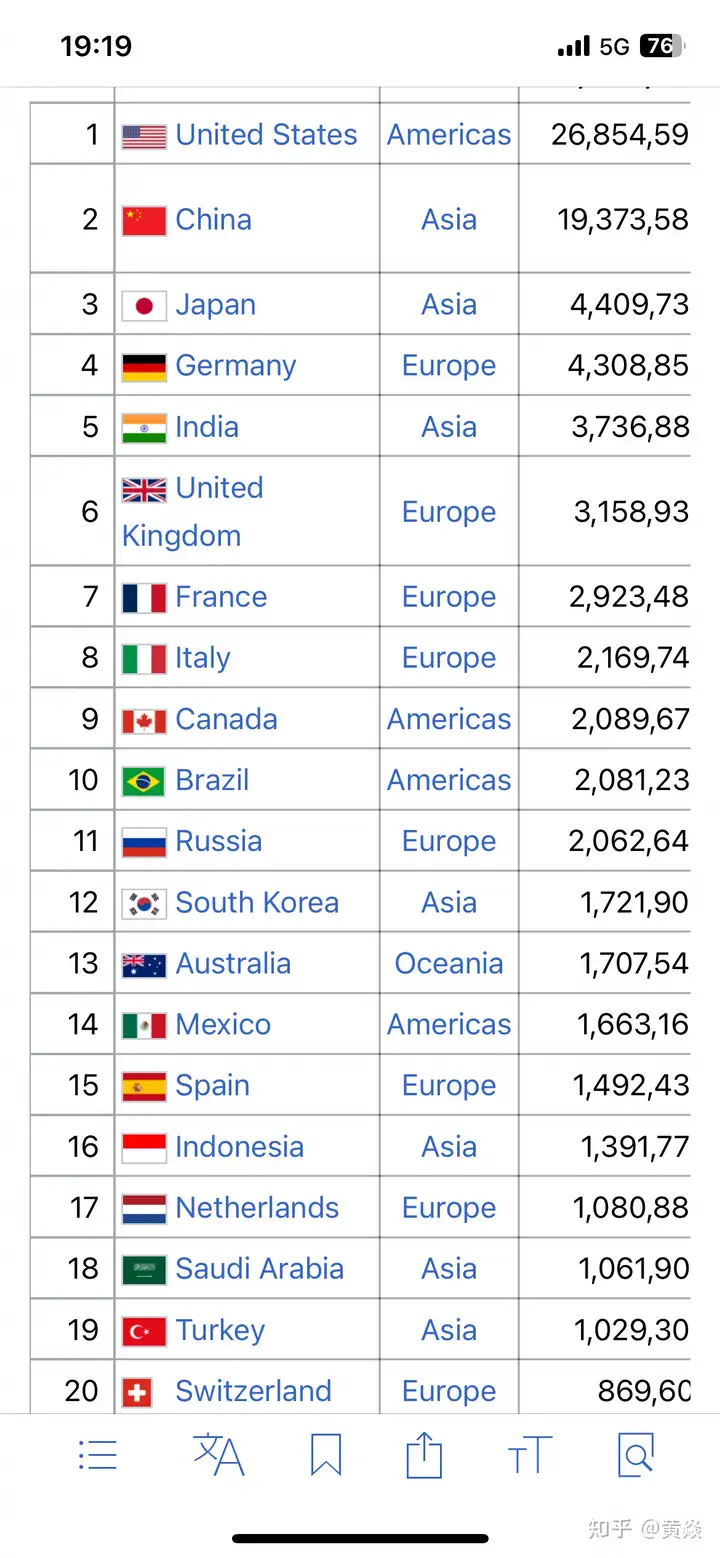Screen dimensions: 720x1558
Task: Tap the Switzerland flag icon
Action: 137,1392
